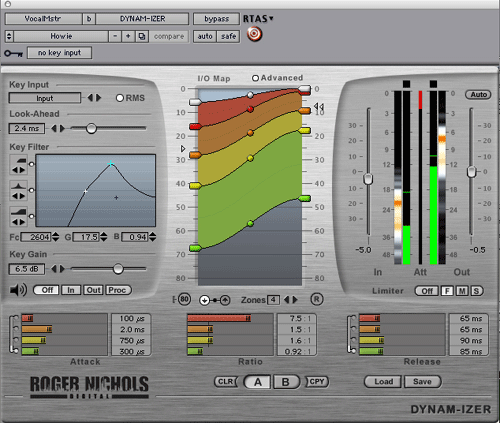Click the bypass button
The height and width of the screenshot is (423, 500).
tap(216, 19)
